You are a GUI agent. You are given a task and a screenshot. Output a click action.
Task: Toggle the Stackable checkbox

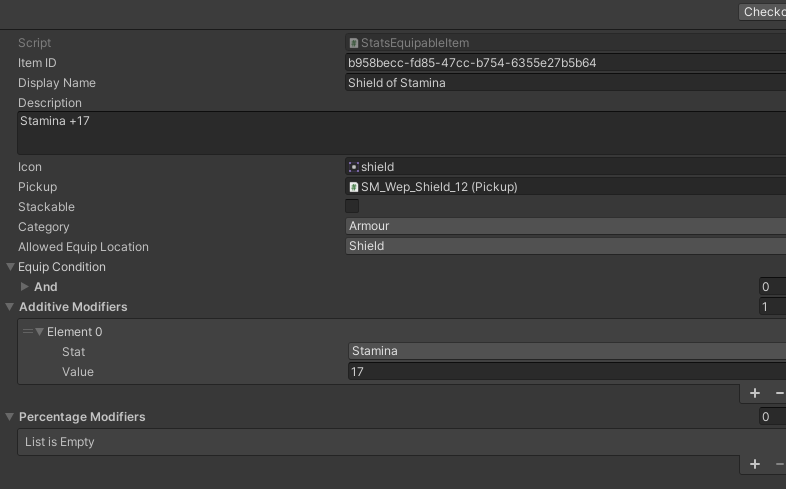(x=352, y=206)
